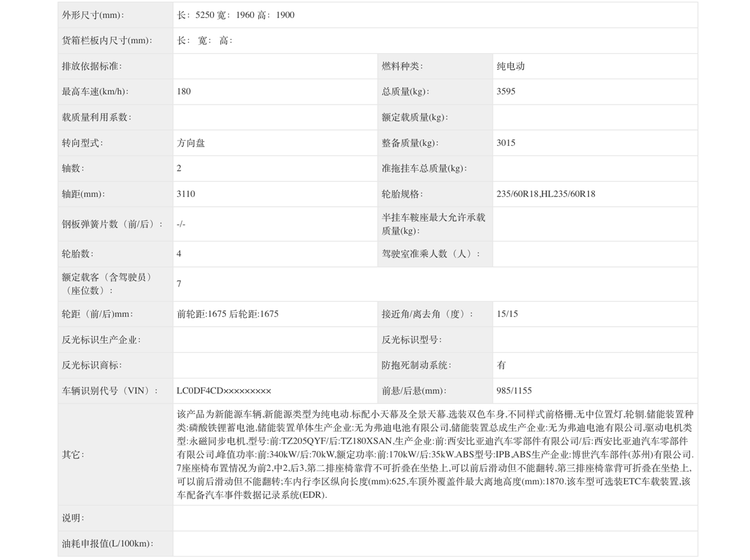Click the track width value 前轮距:1675 后轮距:1675
Viewport: 750px width, 560px height.
228,314
